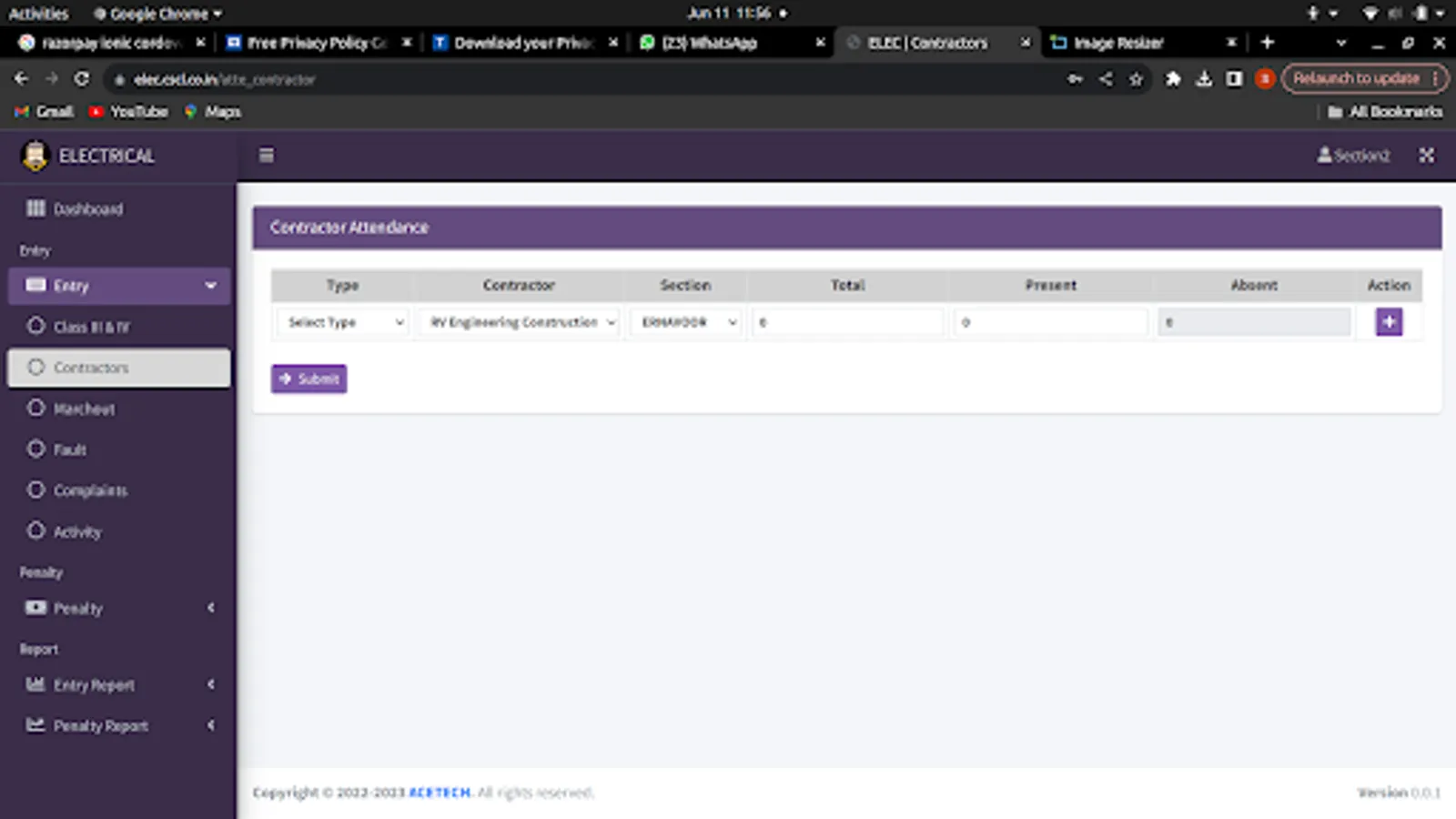Open the Gmail bookmark
The image size is (1456, 819).
pyautogui.click(x=44, y=111)
